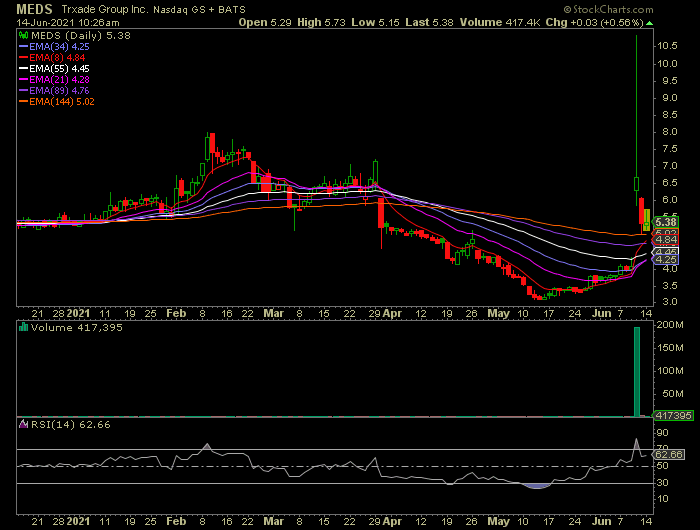
Task: Click the Low 5.15 value
Action: (x=375, y=22)
